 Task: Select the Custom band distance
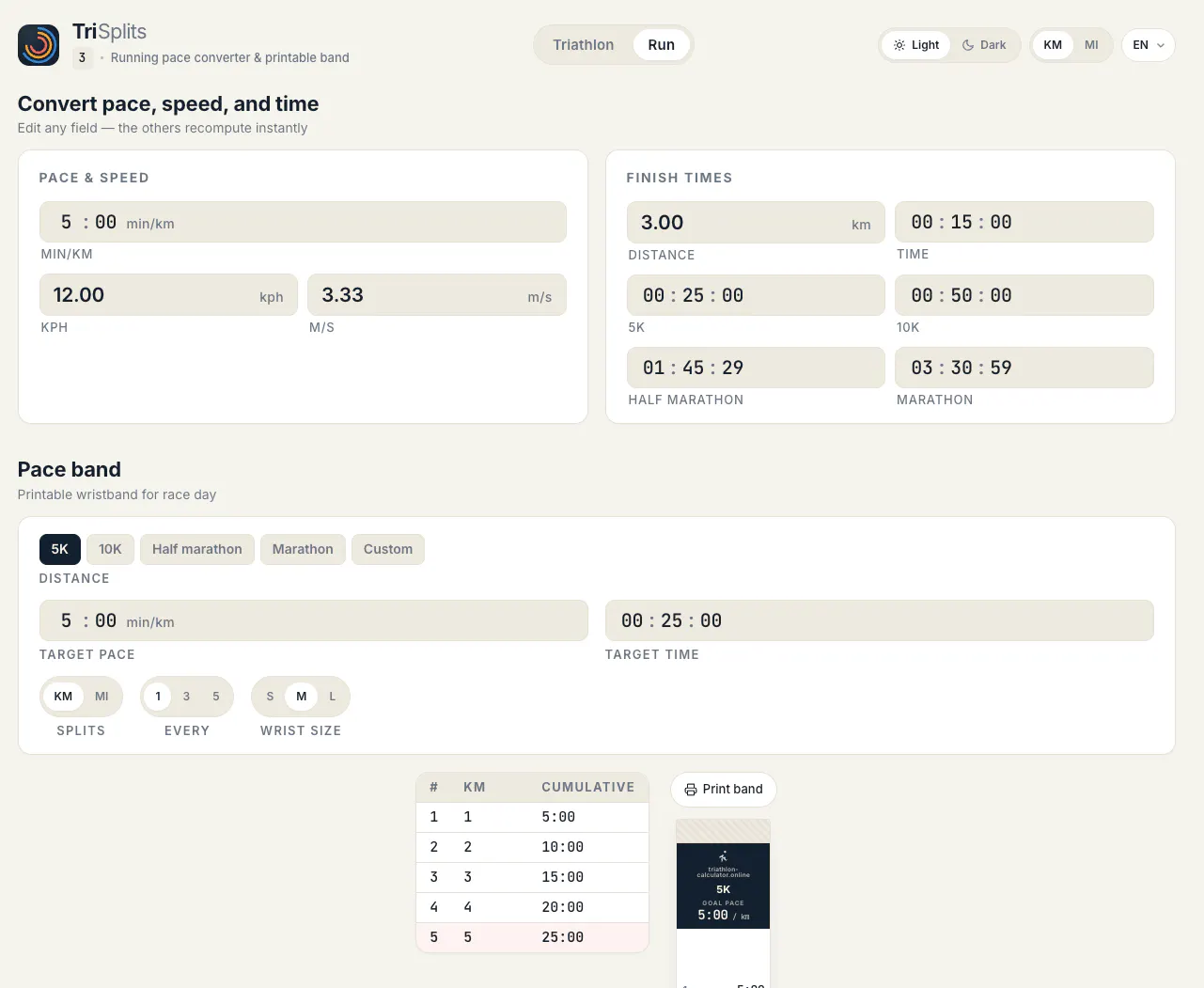tap(388, 549)
